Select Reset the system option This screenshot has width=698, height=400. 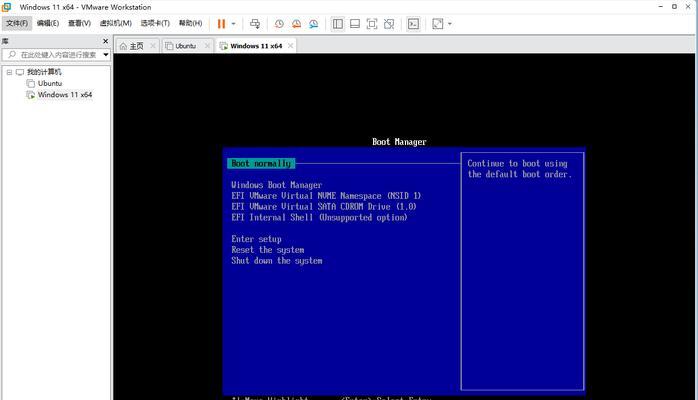(268, 250)
